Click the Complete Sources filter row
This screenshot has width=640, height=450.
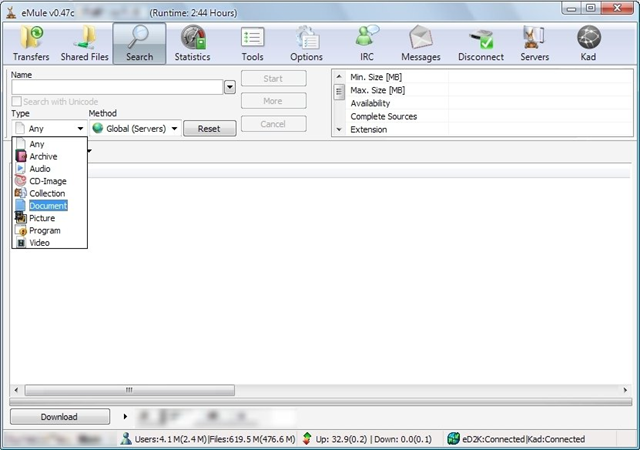coord(489,116)
